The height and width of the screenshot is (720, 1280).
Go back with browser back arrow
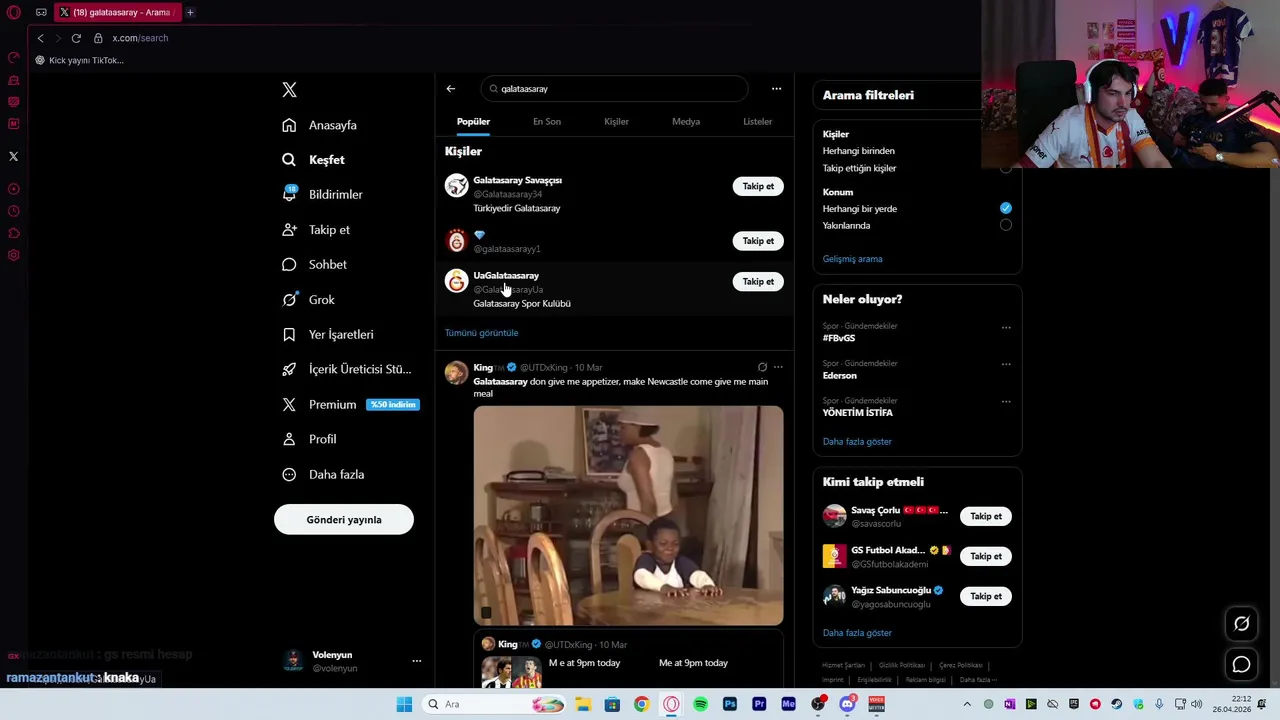tap(40, 38)
